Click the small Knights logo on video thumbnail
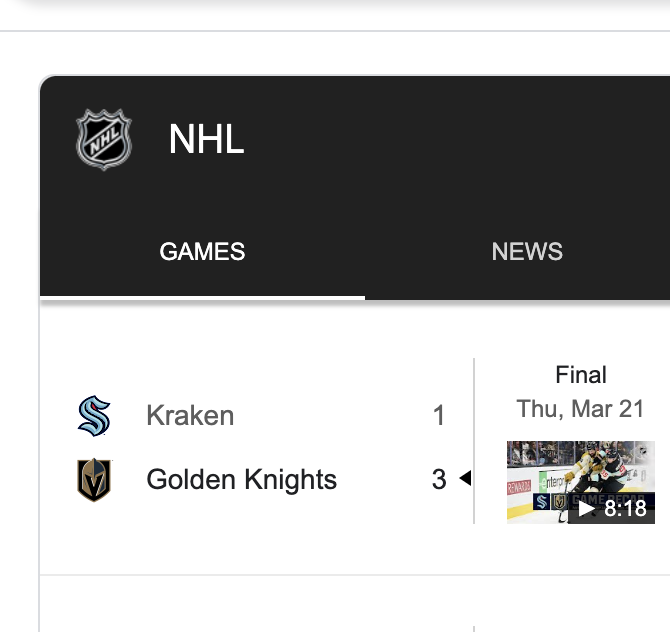 (x=559, y=502)
